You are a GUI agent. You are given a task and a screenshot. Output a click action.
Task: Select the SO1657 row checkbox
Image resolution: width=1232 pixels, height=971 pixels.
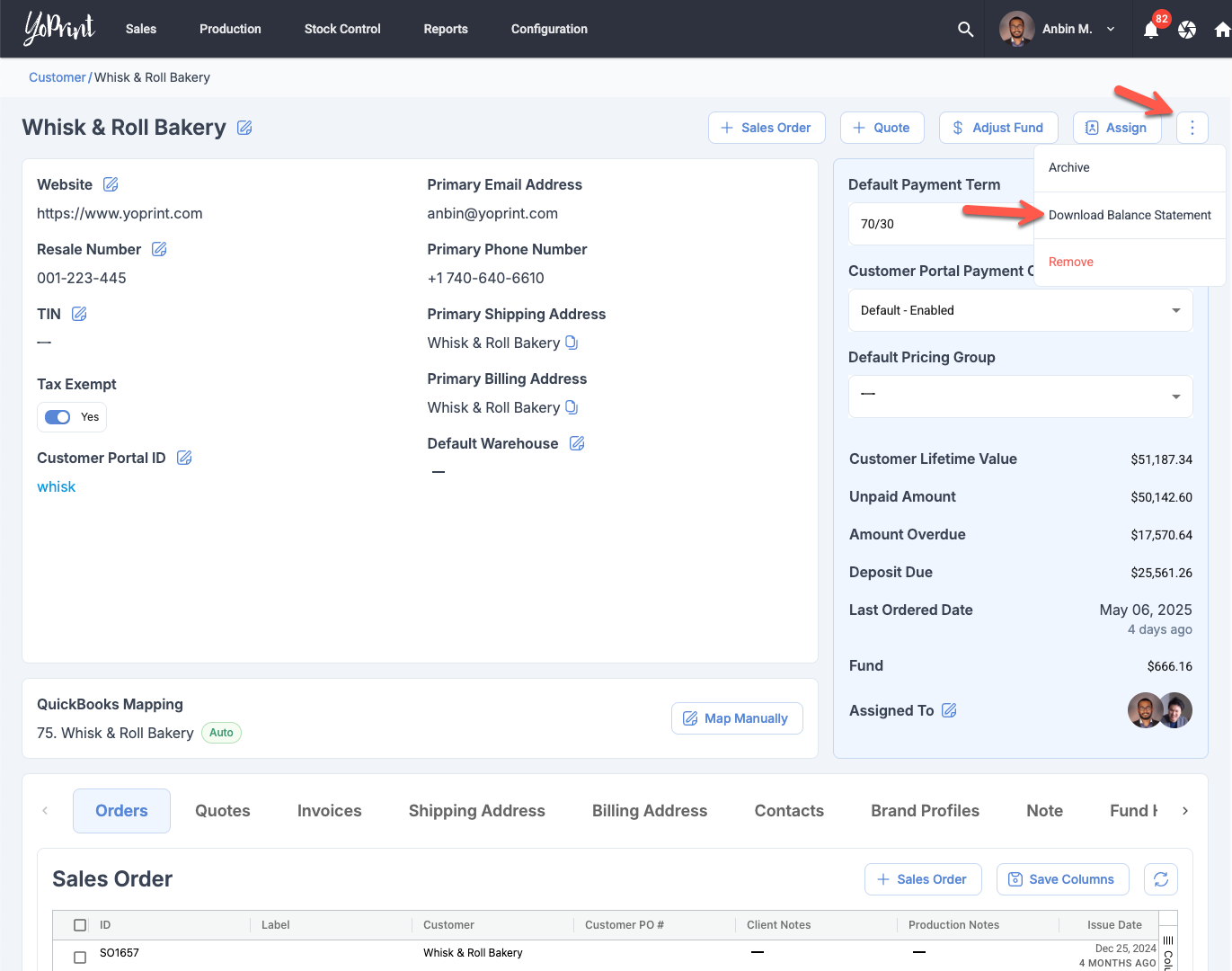[80, 958]
